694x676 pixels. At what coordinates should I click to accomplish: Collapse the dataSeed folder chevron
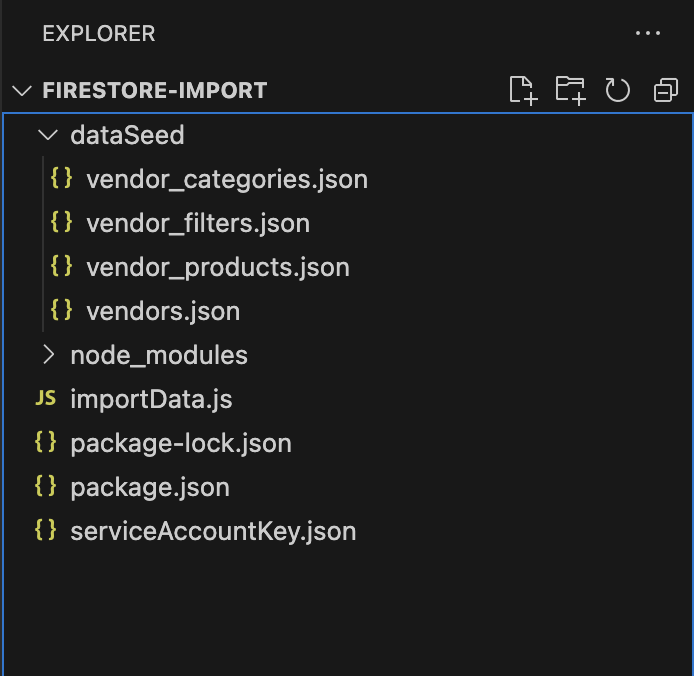[47, 135]
